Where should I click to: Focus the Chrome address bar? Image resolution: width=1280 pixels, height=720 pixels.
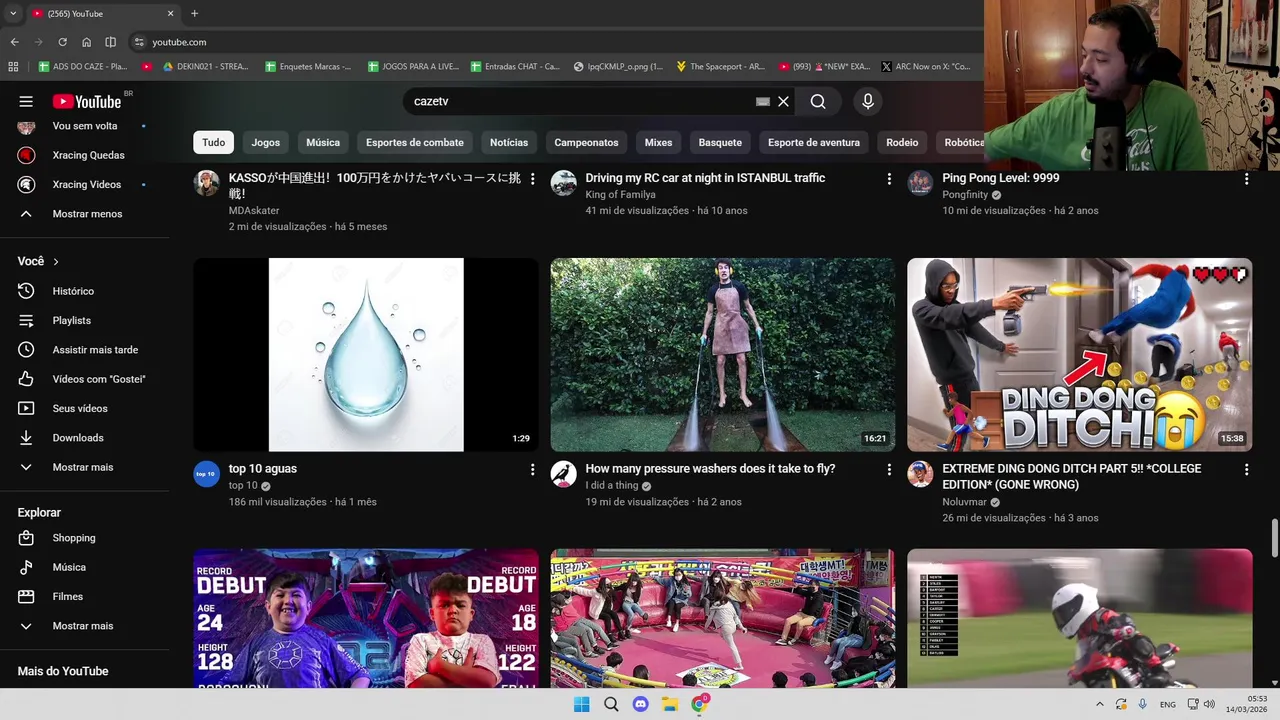pos(560,42)
